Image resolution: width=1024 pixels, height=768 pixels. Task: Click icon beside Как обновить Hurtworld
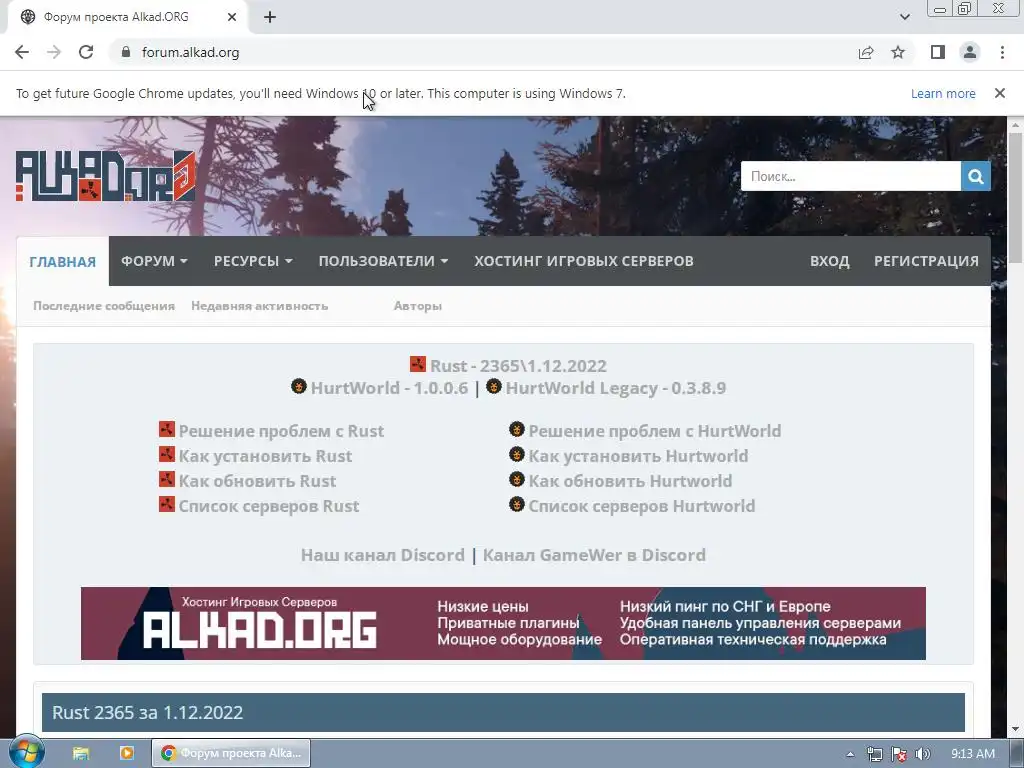click(x=517, y=479)
